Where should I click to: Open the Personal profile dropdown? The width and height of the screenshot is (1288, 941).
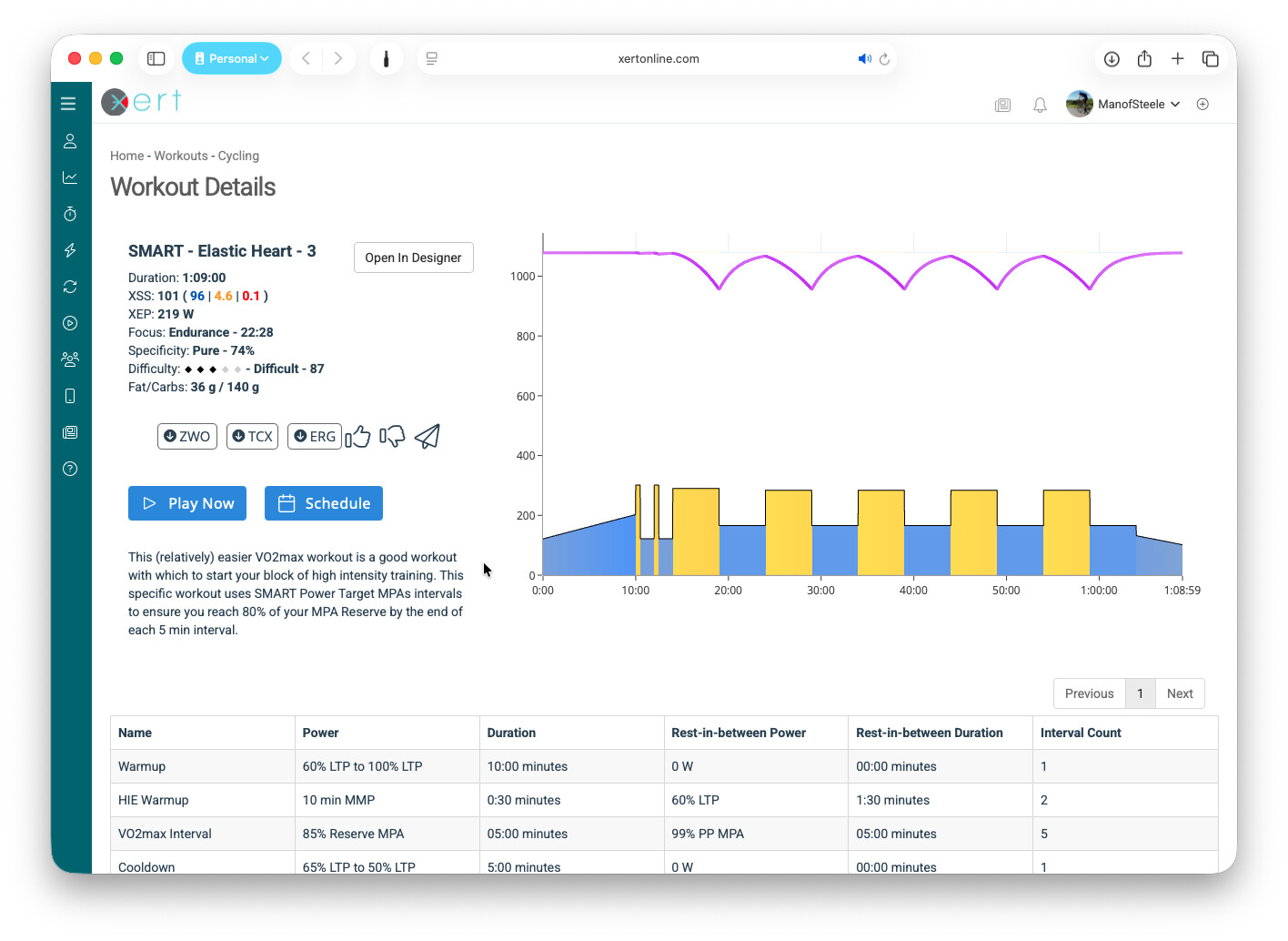coord(232,58)
